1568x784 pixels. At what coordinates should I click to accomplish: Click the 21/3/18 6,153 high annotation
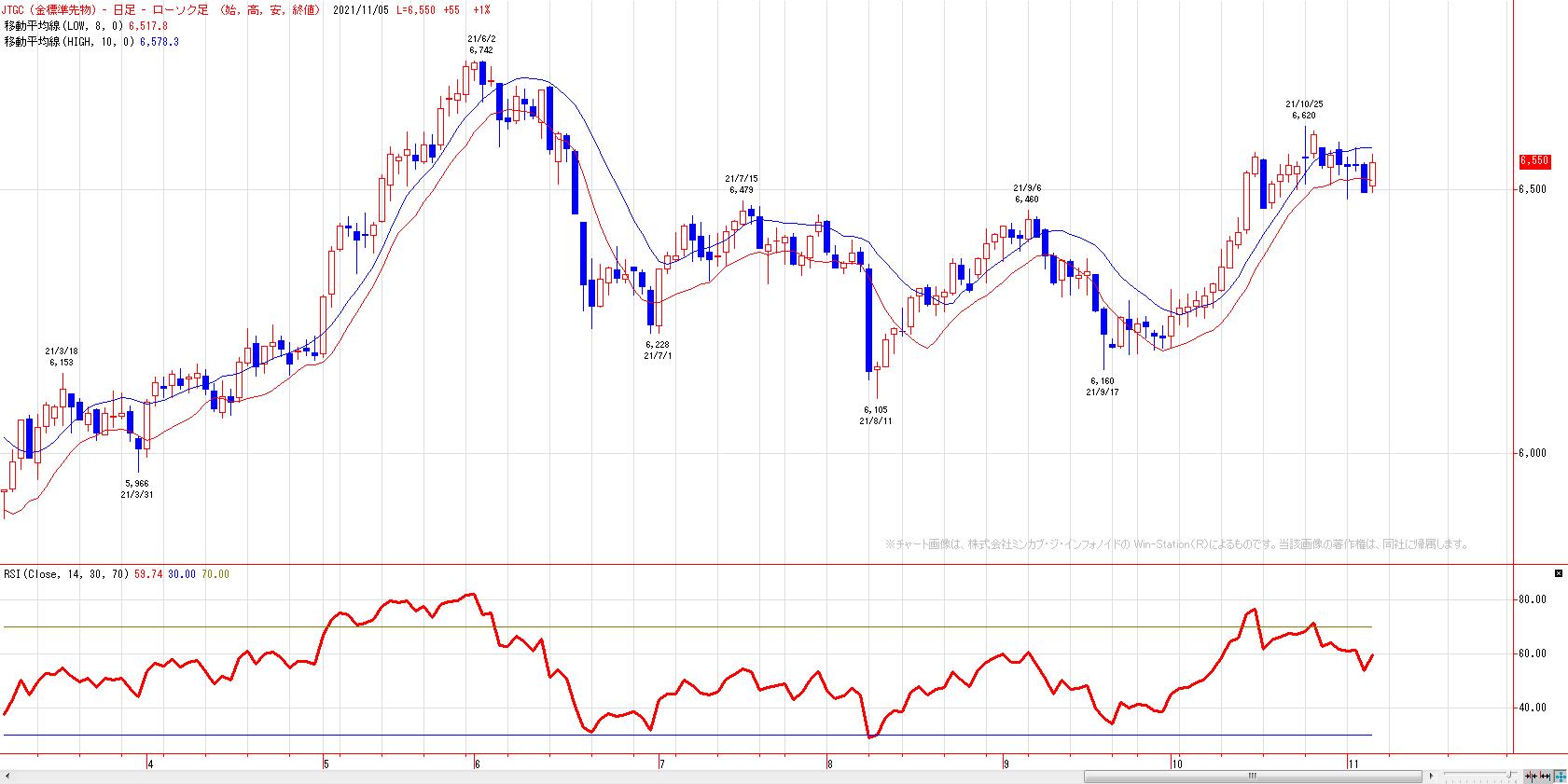click(x=61, y=356)
